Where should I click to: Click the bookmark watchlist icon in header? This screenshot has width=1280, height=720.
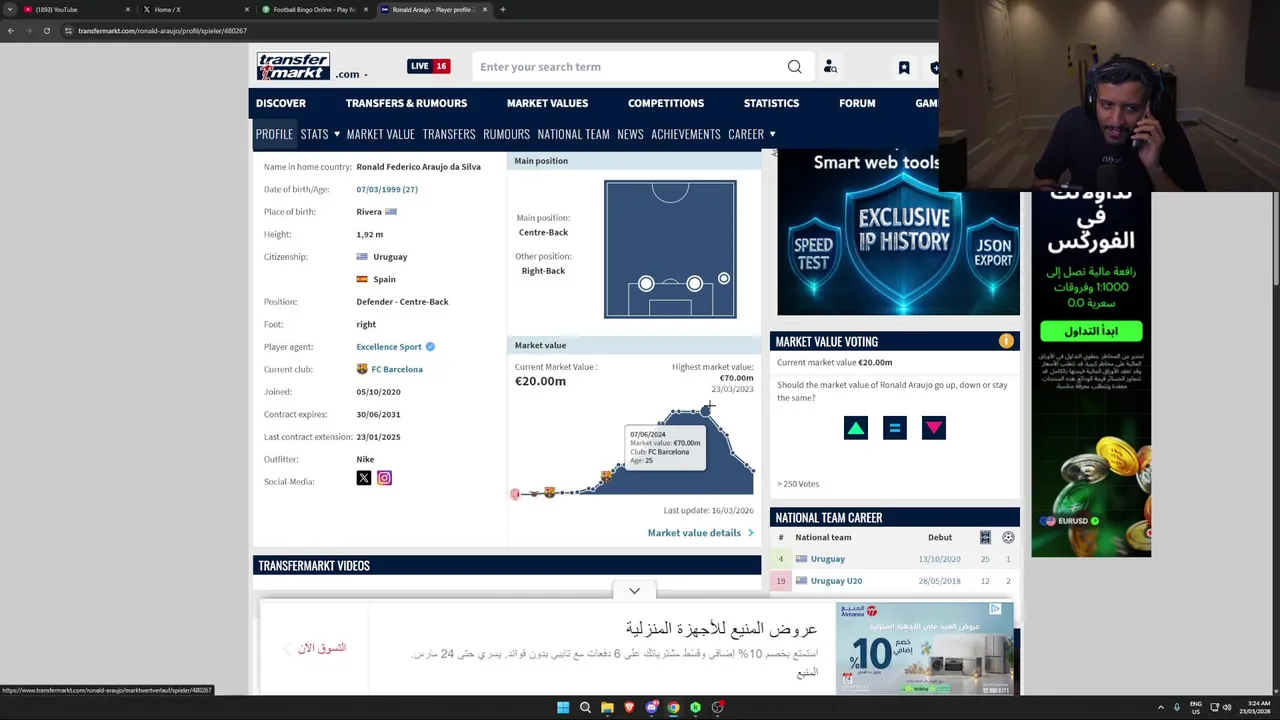[x=904, y=67]
